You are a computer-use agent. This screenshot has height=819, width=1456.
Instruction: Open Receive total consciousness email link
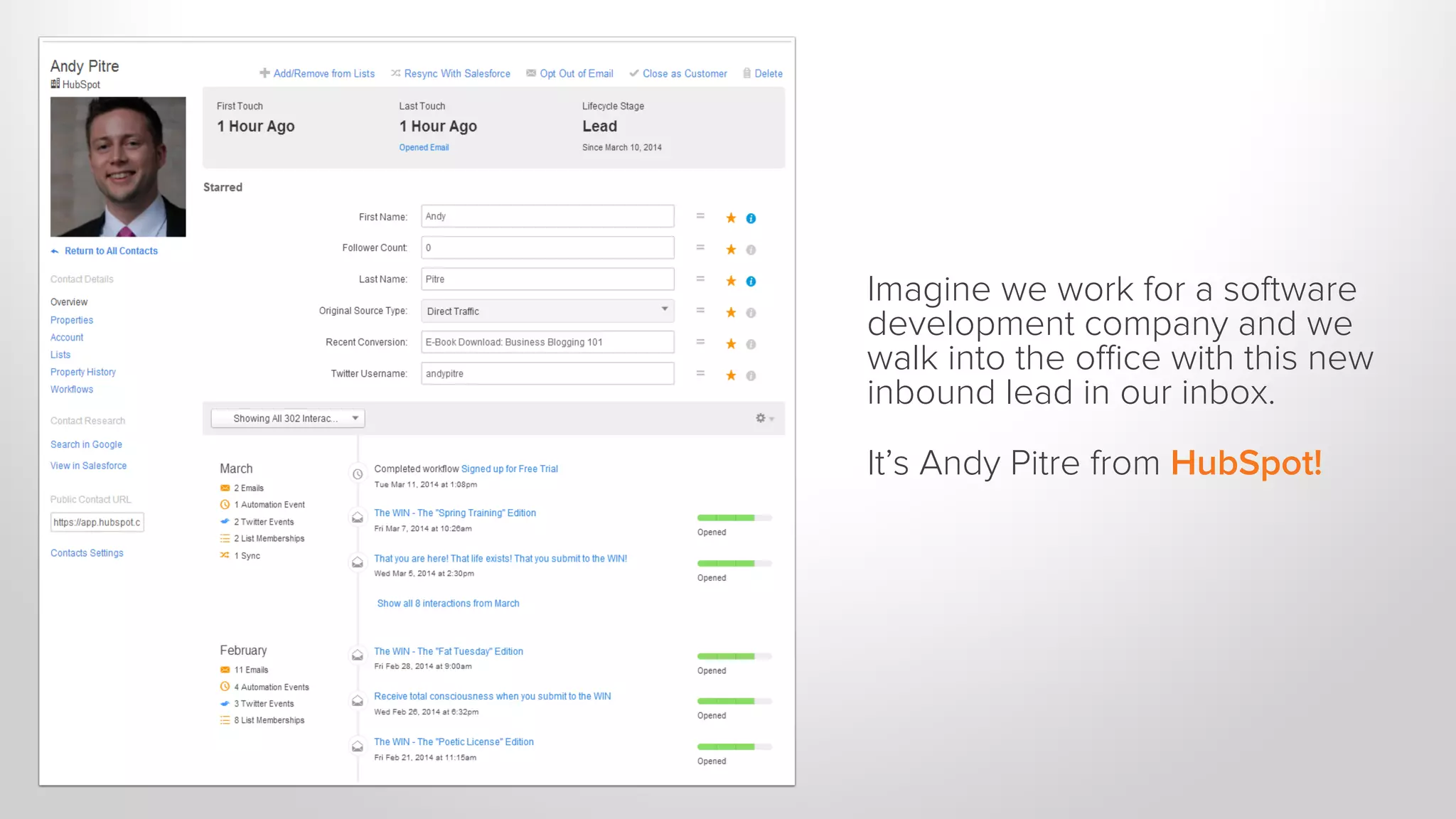493,696
